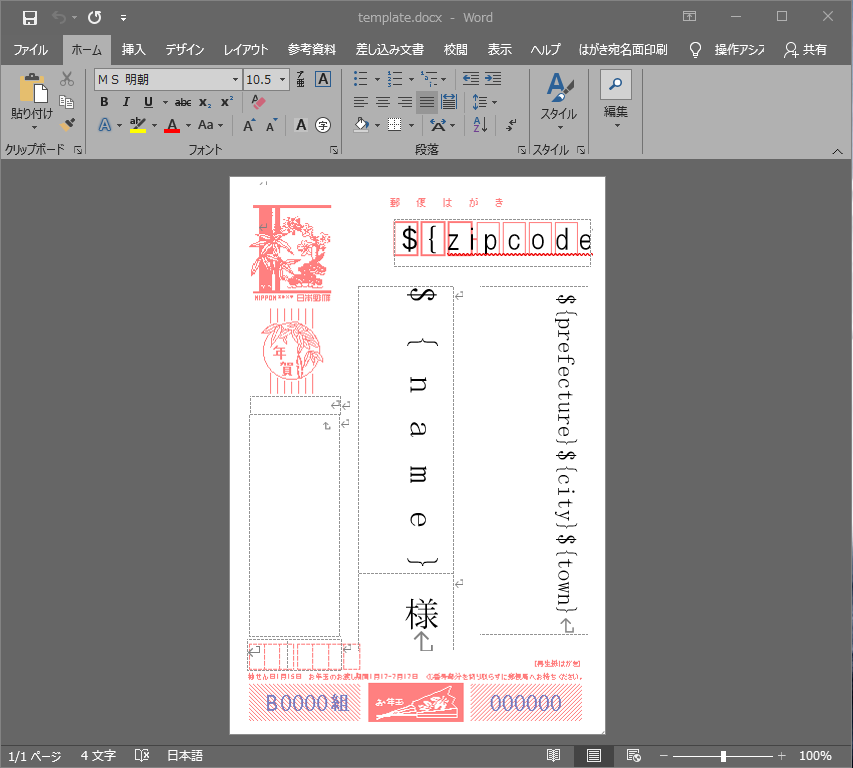
Task: Switch to Read Mode view icon
Action: pos(553,755)
